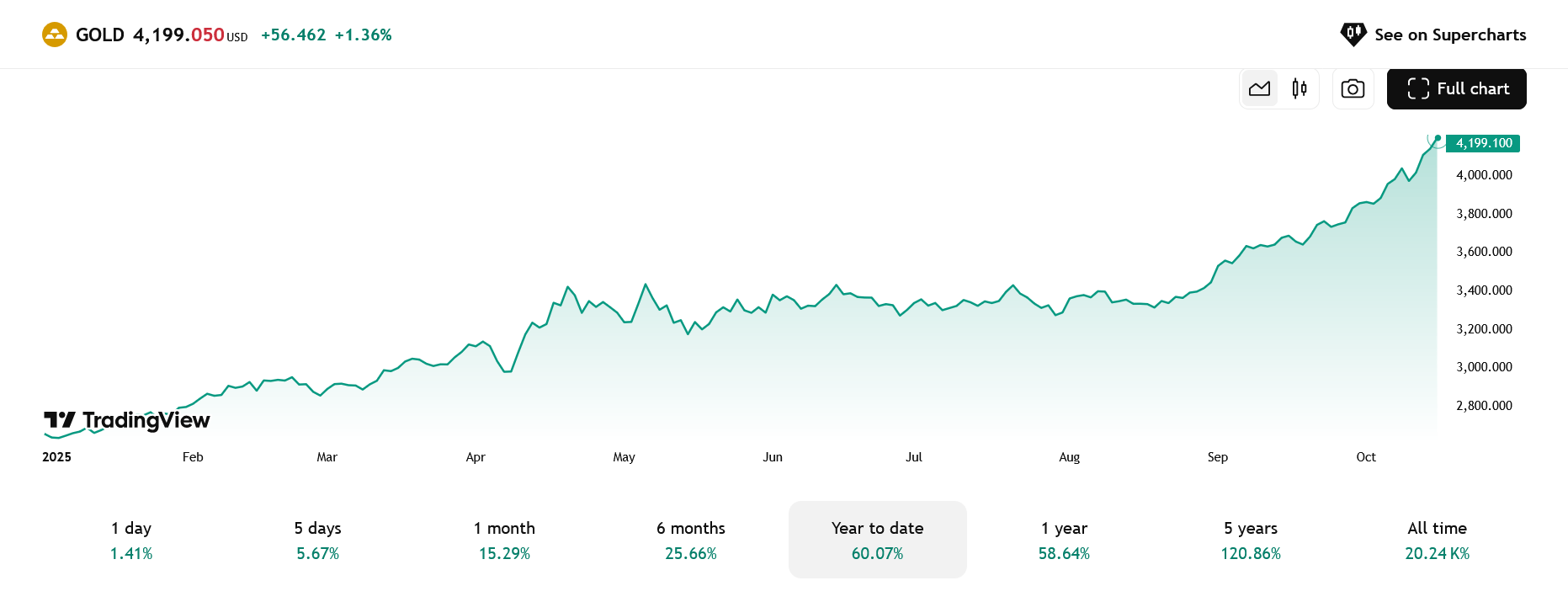Select the 5 years range
The height and width of the screenshot is (602, 1568).
(1251, 540)
